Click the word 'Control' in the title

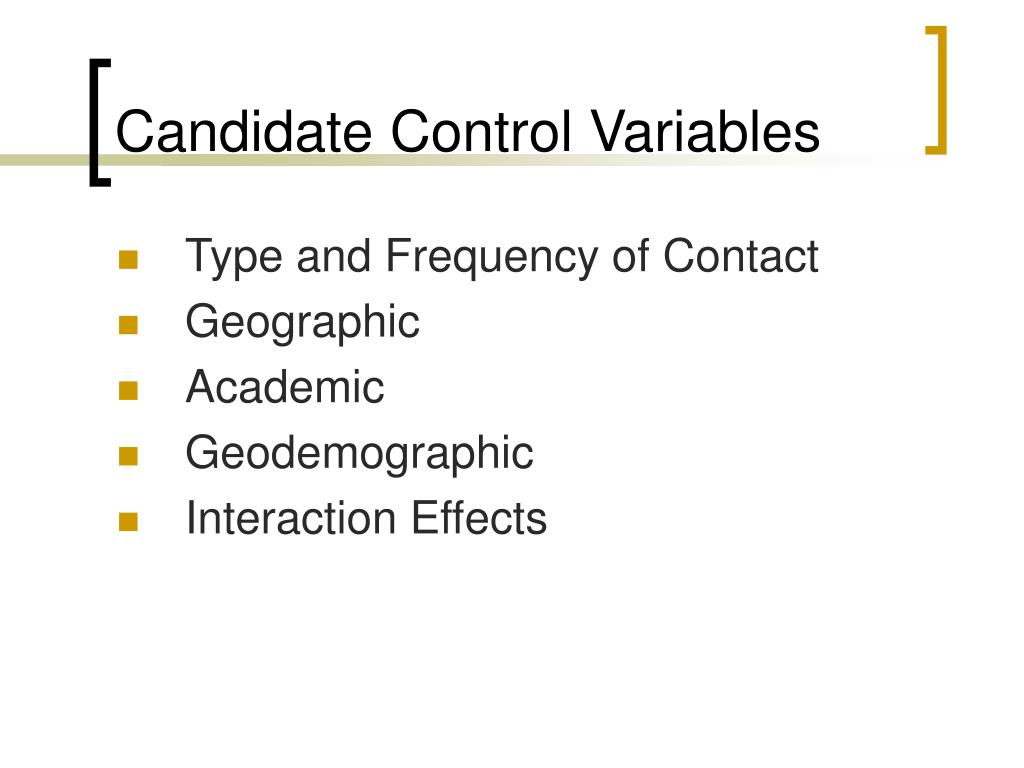coord(481,131)
